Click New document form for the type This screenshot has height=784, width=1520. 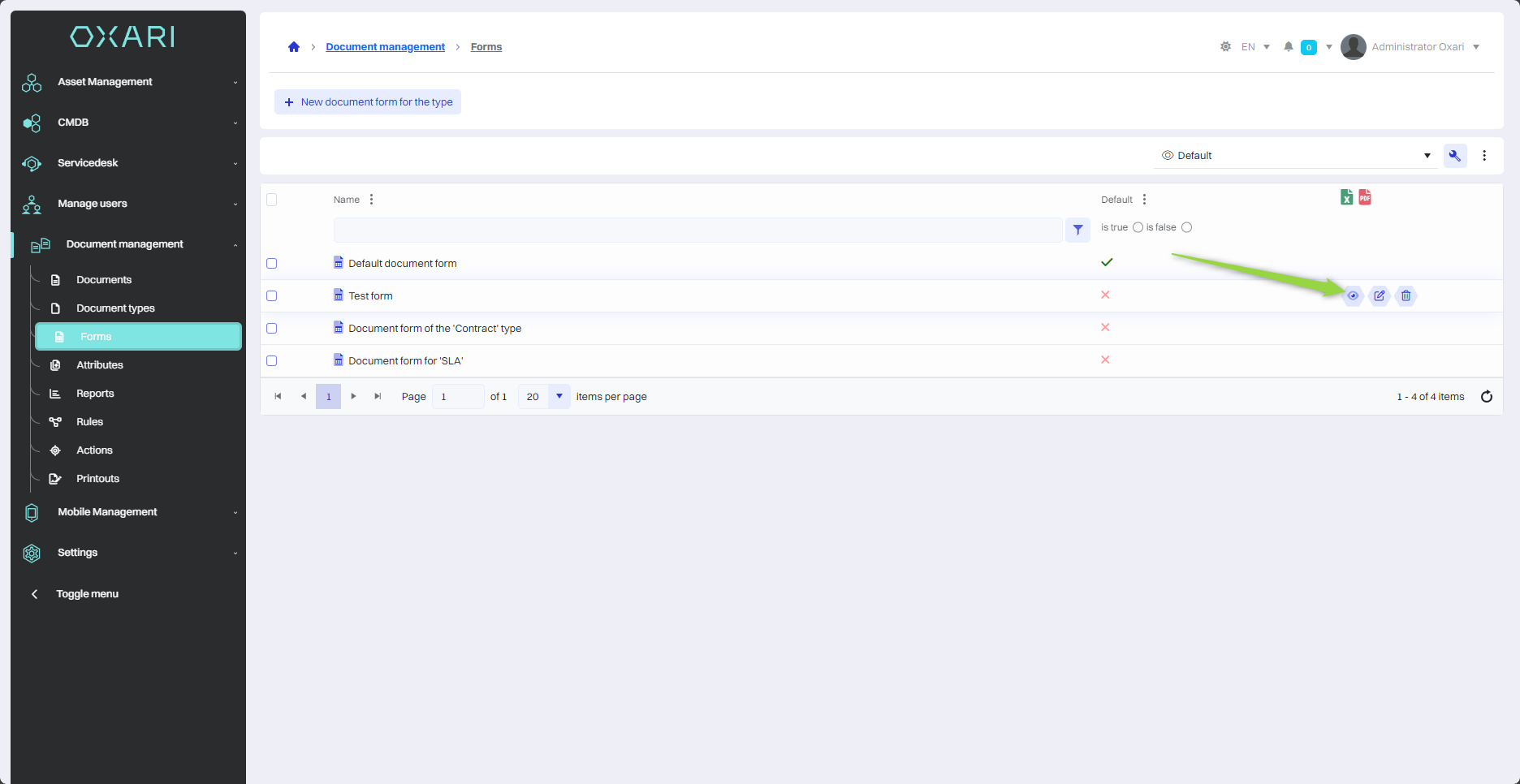pyautogui.click(x=368, y=102)
